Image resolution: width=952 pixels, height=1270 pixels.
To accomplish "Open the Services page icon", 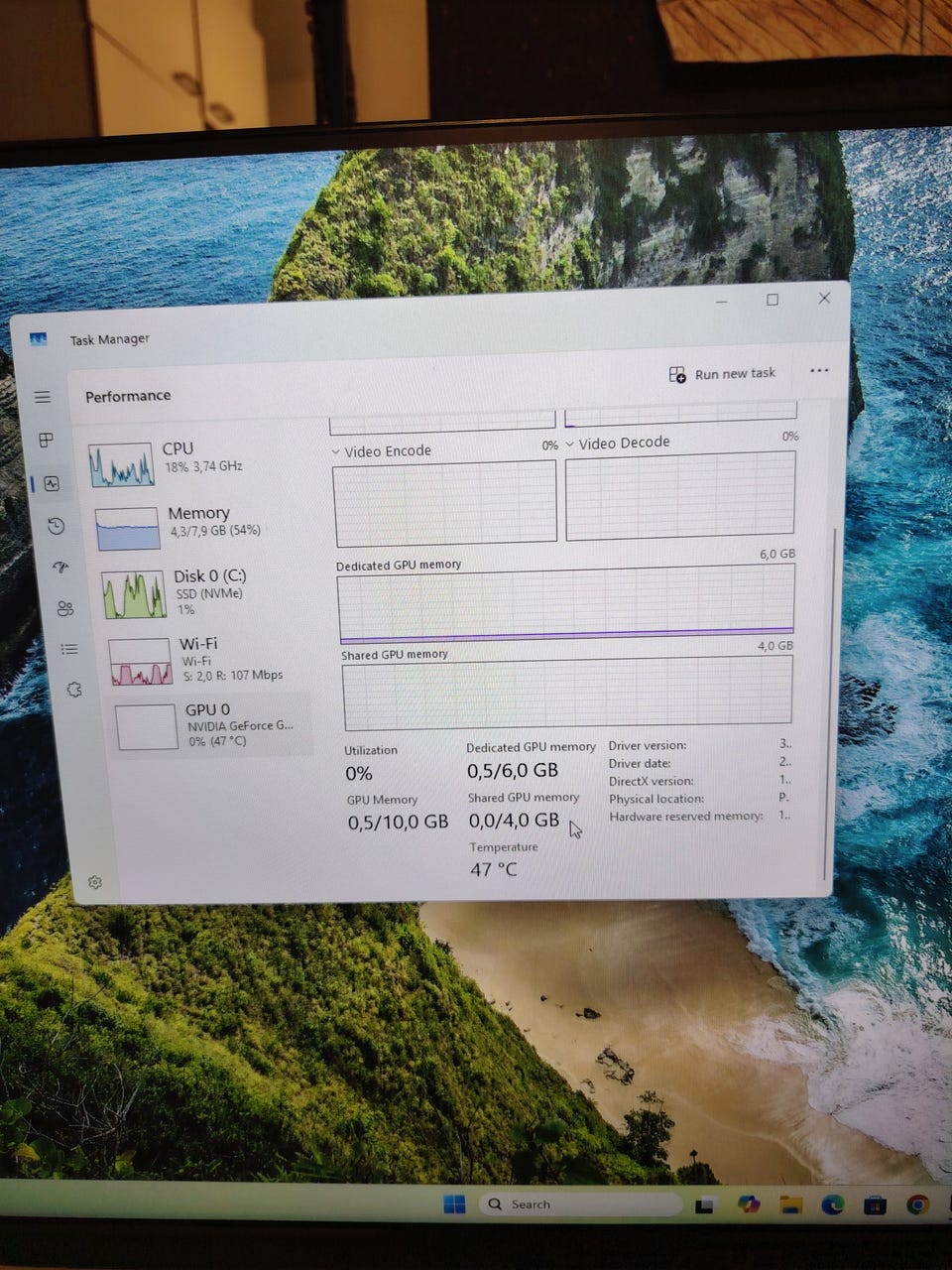I will [x=74, y=690].
